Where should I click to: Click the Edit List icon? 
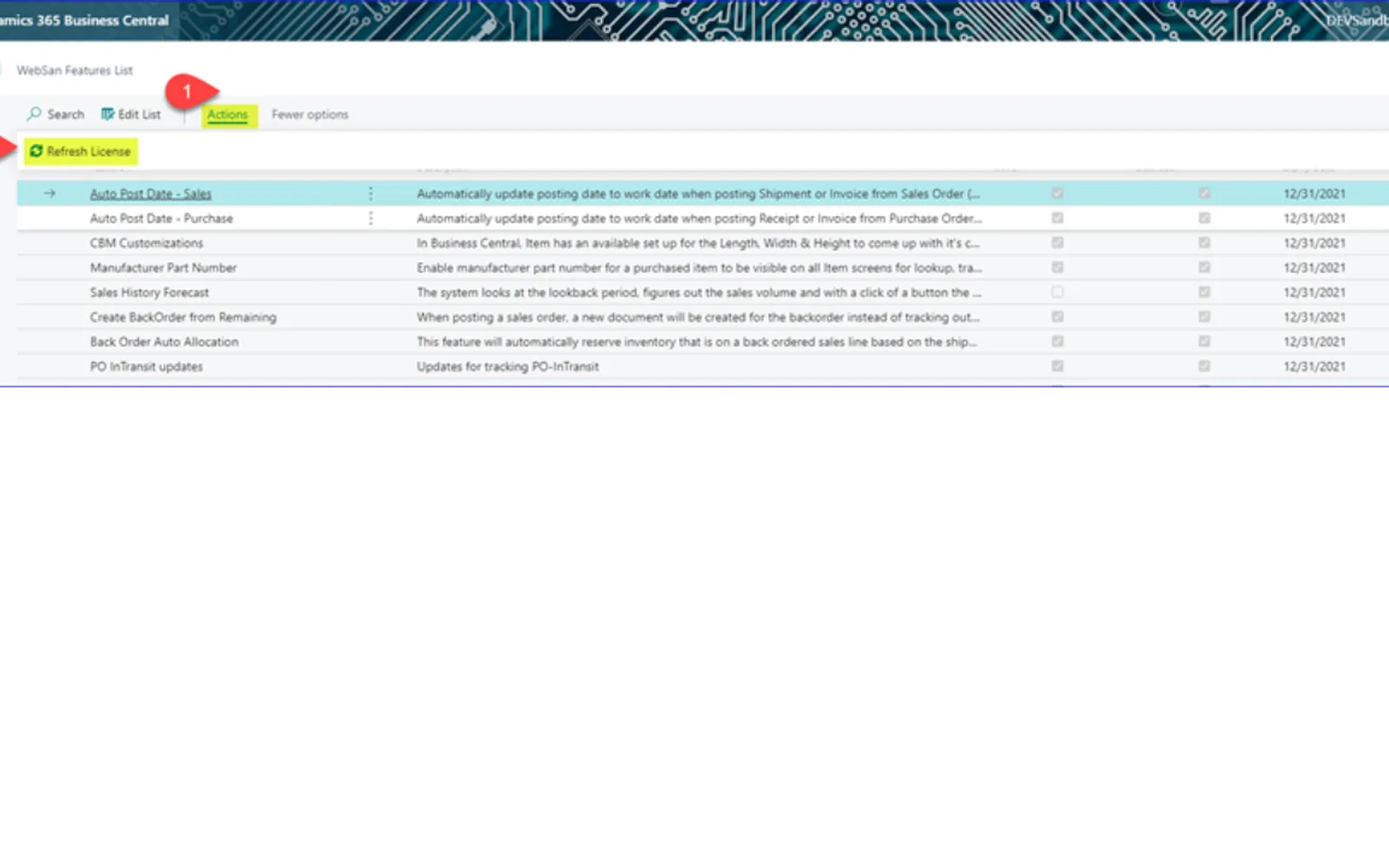coord(108,114)
